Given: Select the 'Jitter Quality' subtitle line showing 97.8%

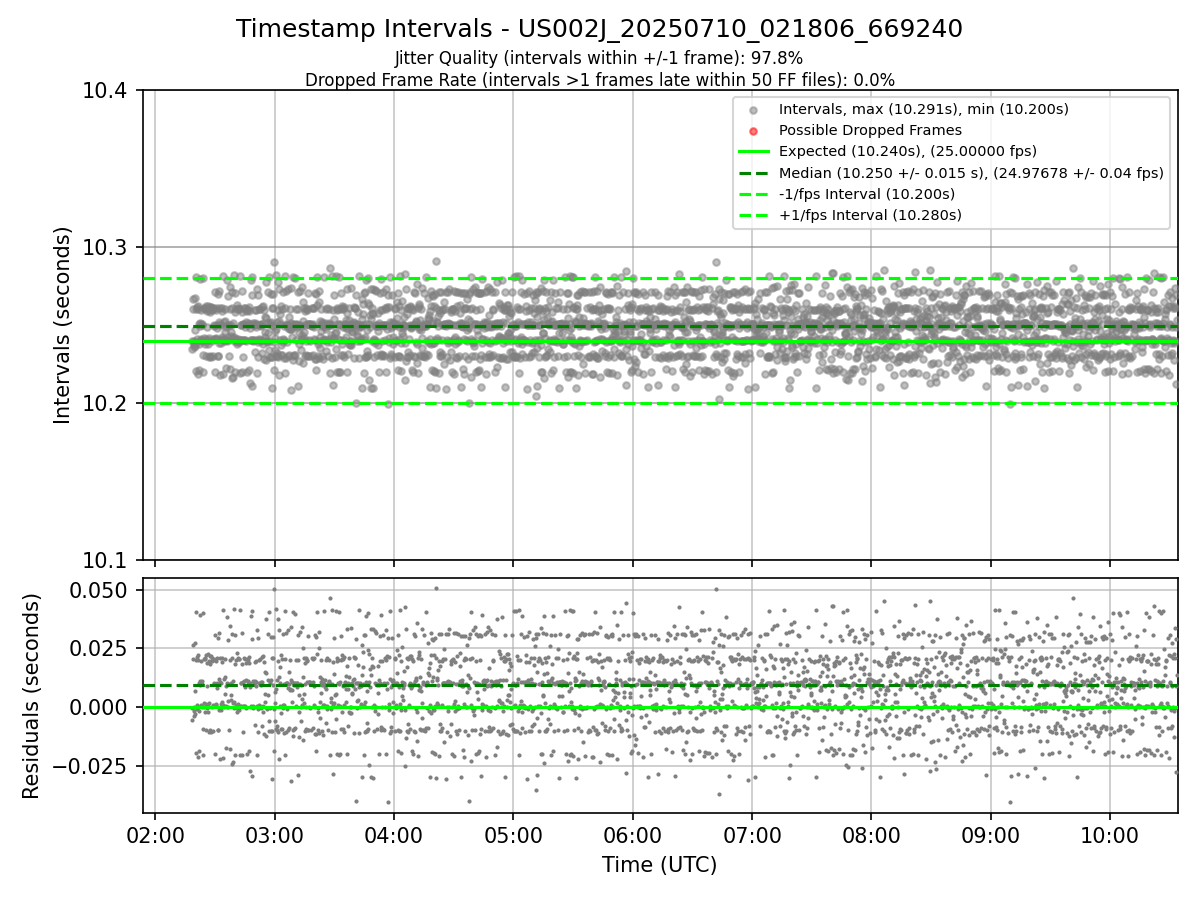Looking at the screenshot, I should (x=599, y=58).
